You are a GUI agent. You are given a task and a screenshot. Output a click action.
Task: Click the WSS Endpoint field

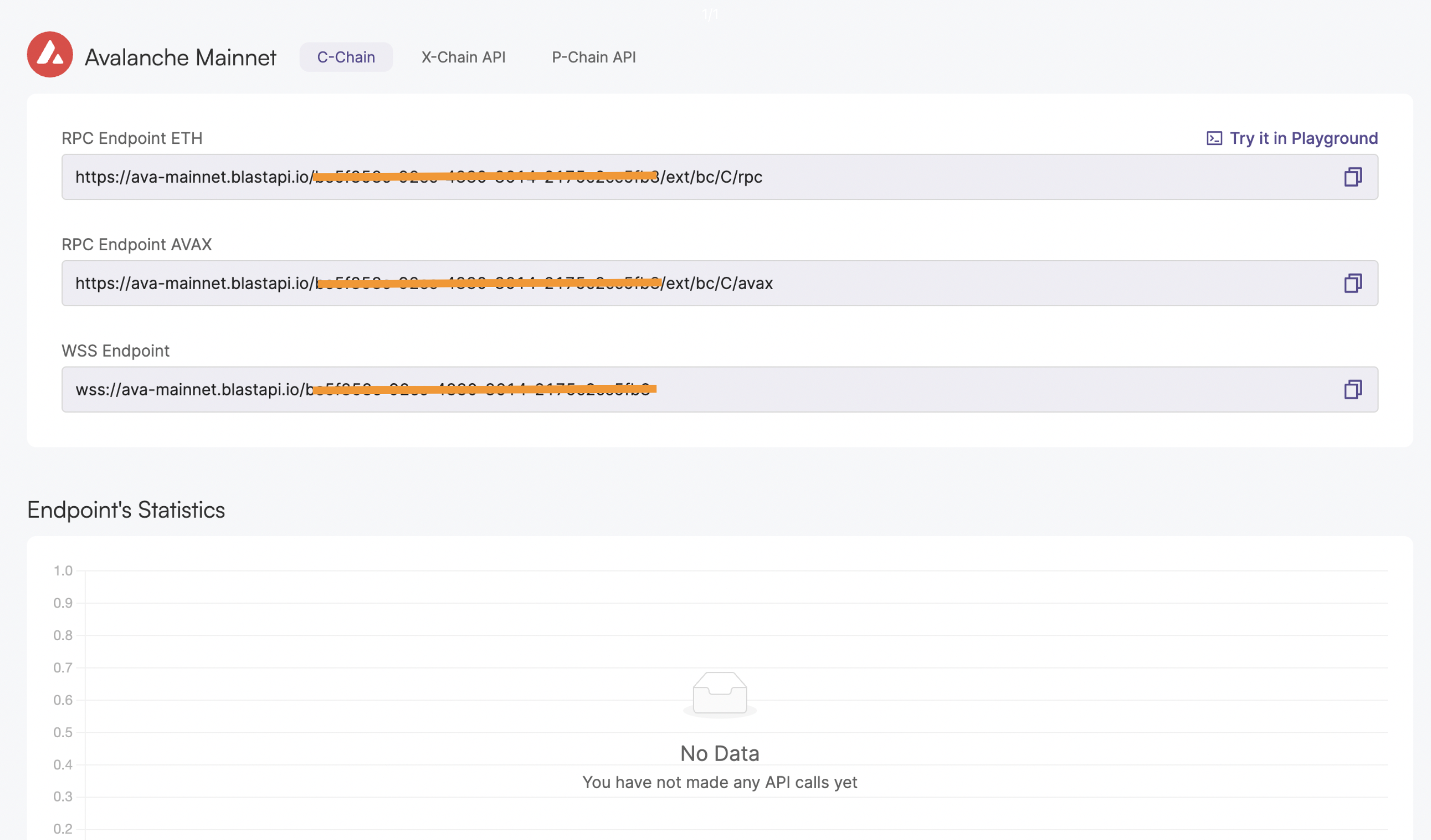pyautogui.click(x=720, y=389)
